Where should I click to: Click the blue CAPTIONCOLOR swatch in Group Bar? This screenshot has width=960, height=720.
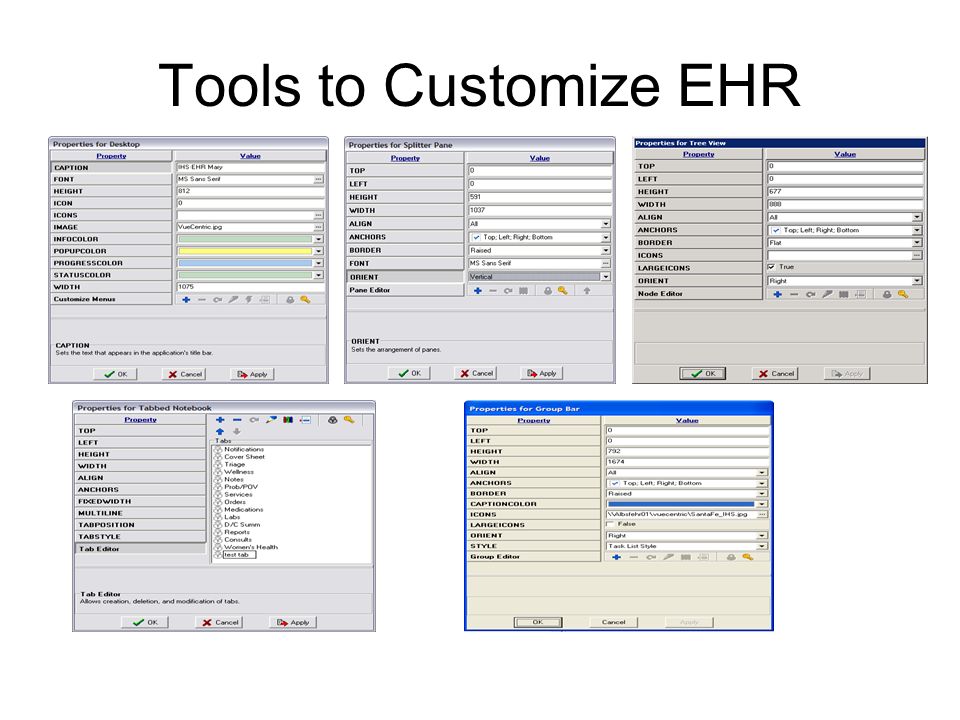tap(681, 504)
